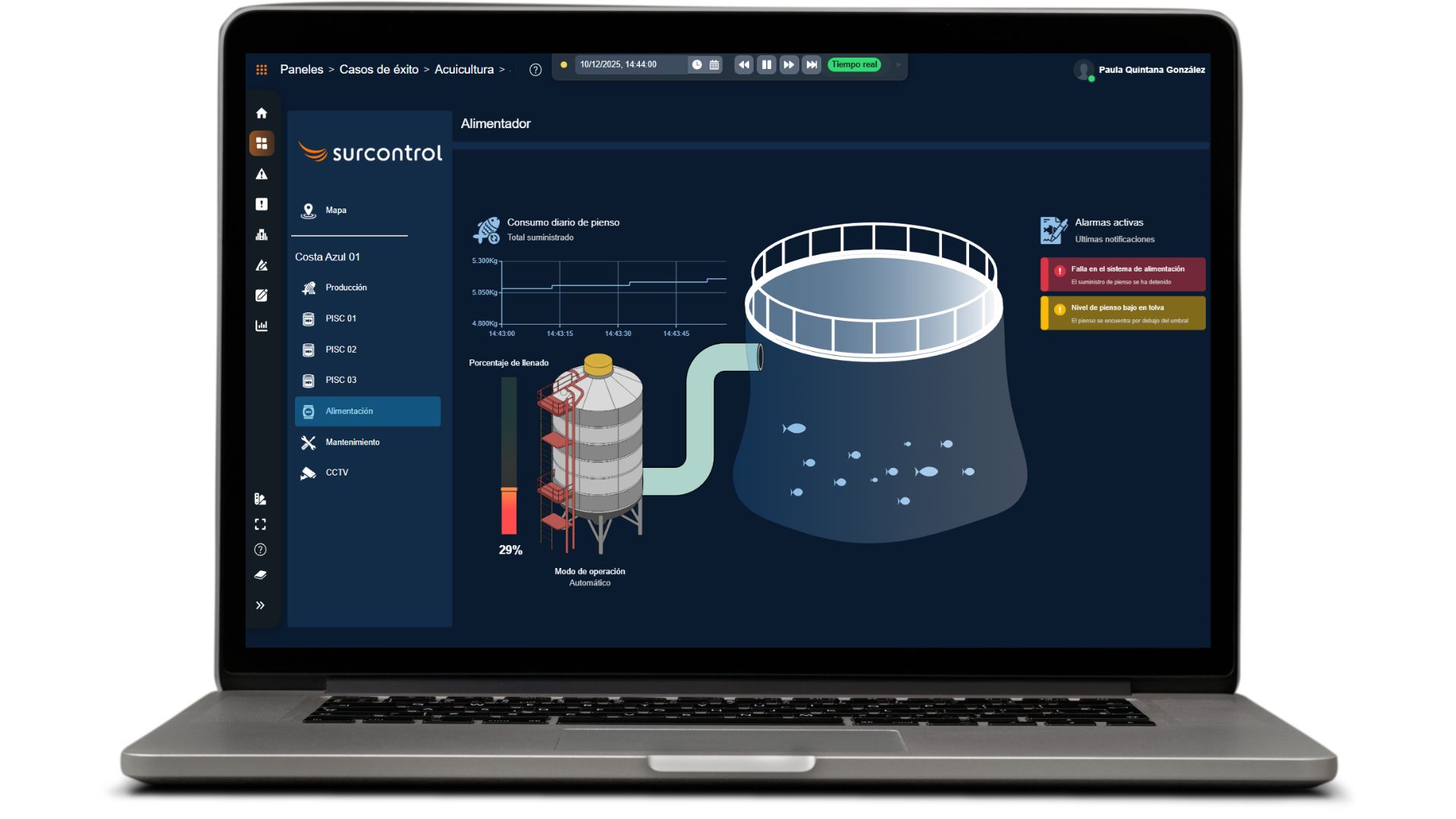This screenshot has width=1456, height=819.
Task: Open PISC 02 in the side menu
Action: tap(340, 350)
